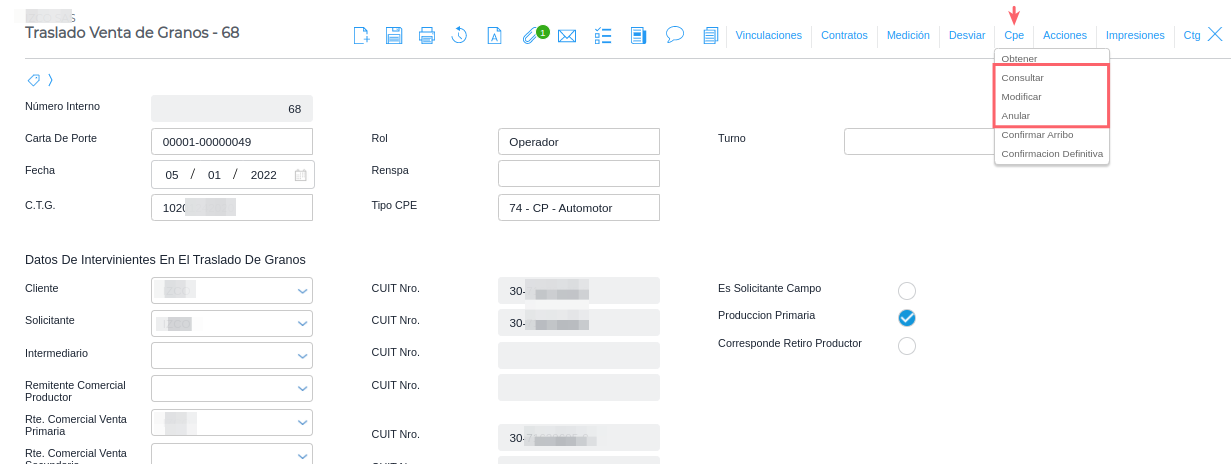Select Consultar from the Cpe menu

pos(1023,78)
